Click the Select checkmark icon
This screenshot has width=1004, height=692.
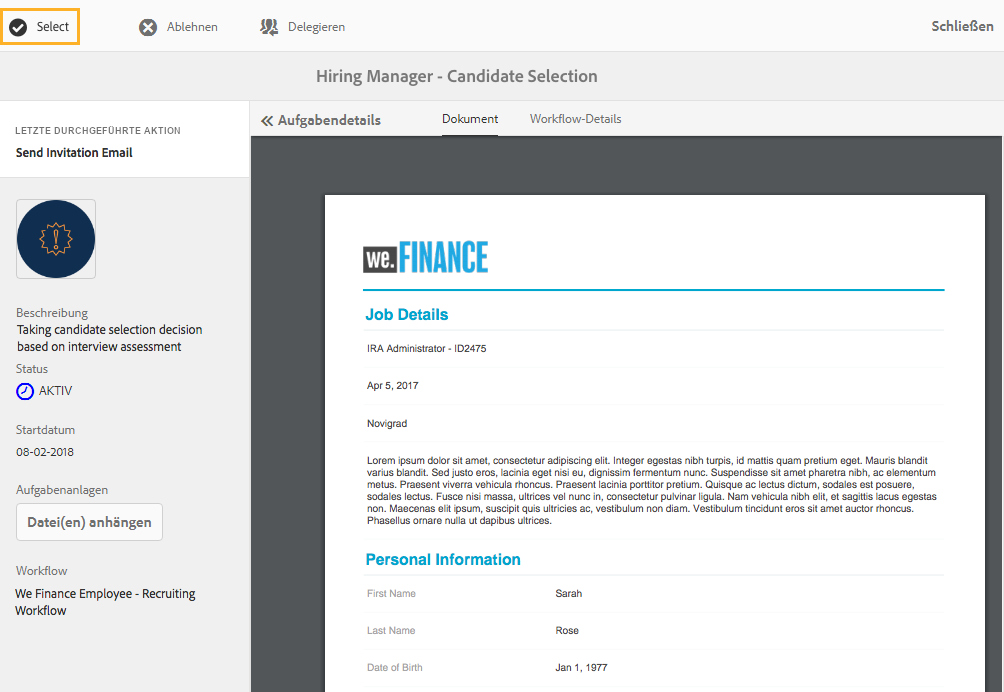click(x=18, y=27)
